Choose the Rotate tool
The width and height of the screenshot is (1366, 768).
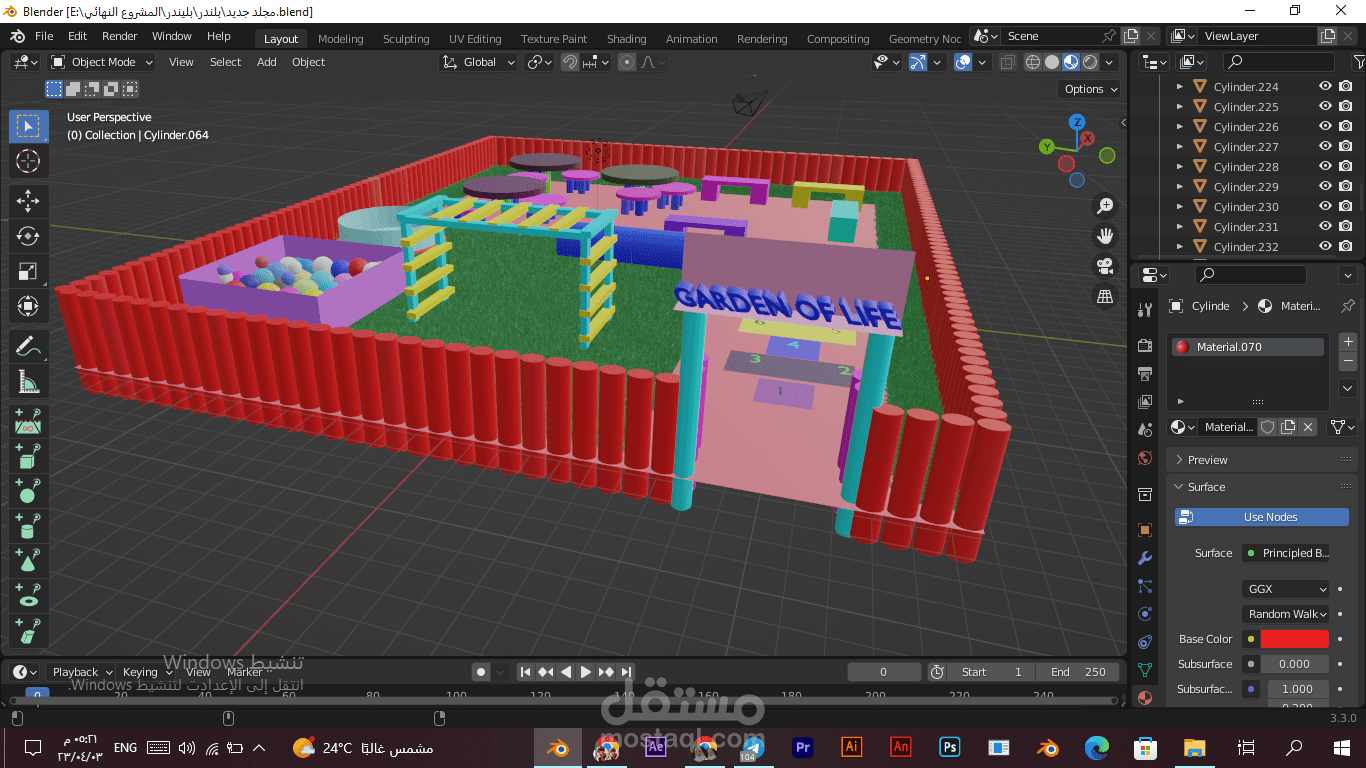(x=28, y=236)
